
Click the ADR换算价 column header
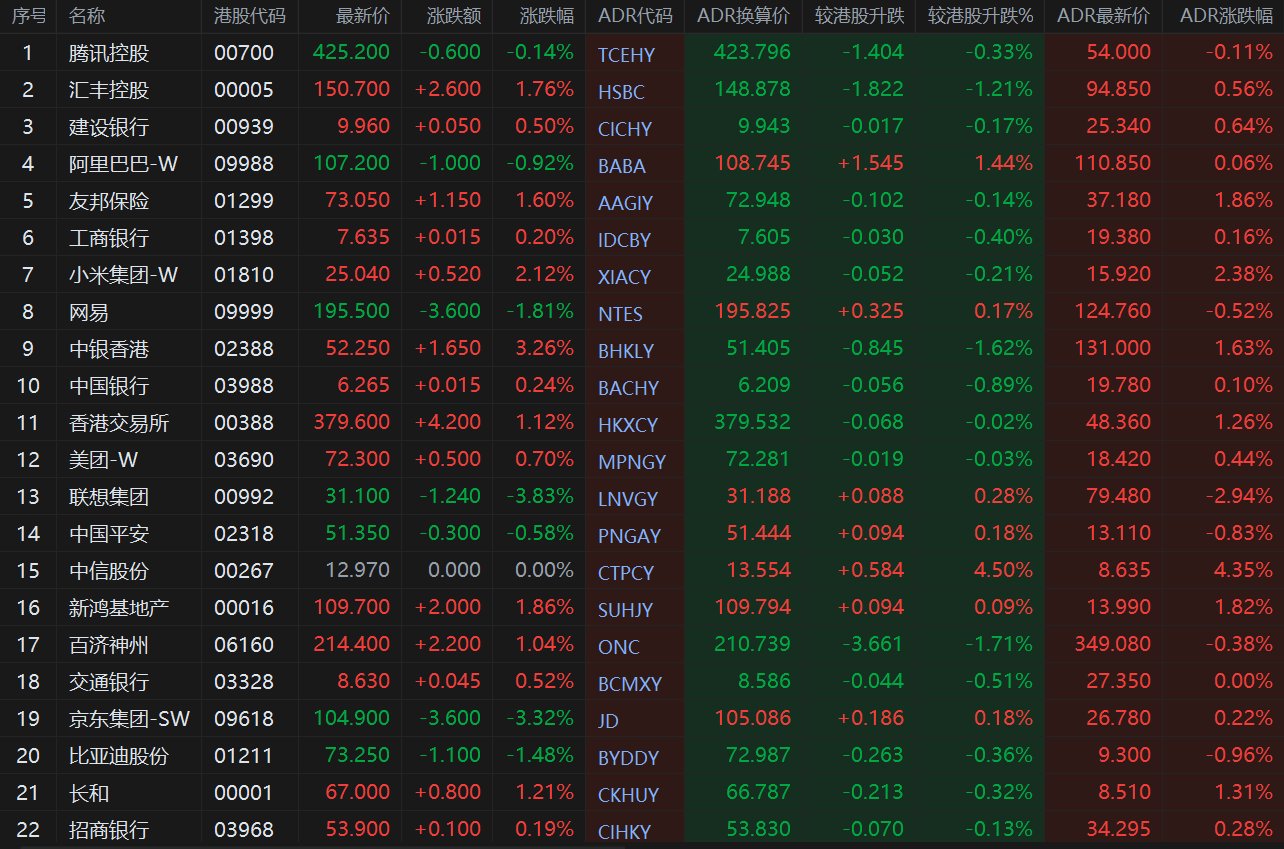743,16
